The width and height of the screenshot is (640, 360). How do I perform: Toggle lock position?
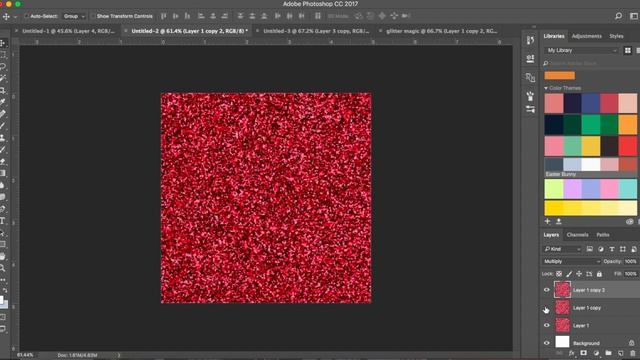pos(579,274)
